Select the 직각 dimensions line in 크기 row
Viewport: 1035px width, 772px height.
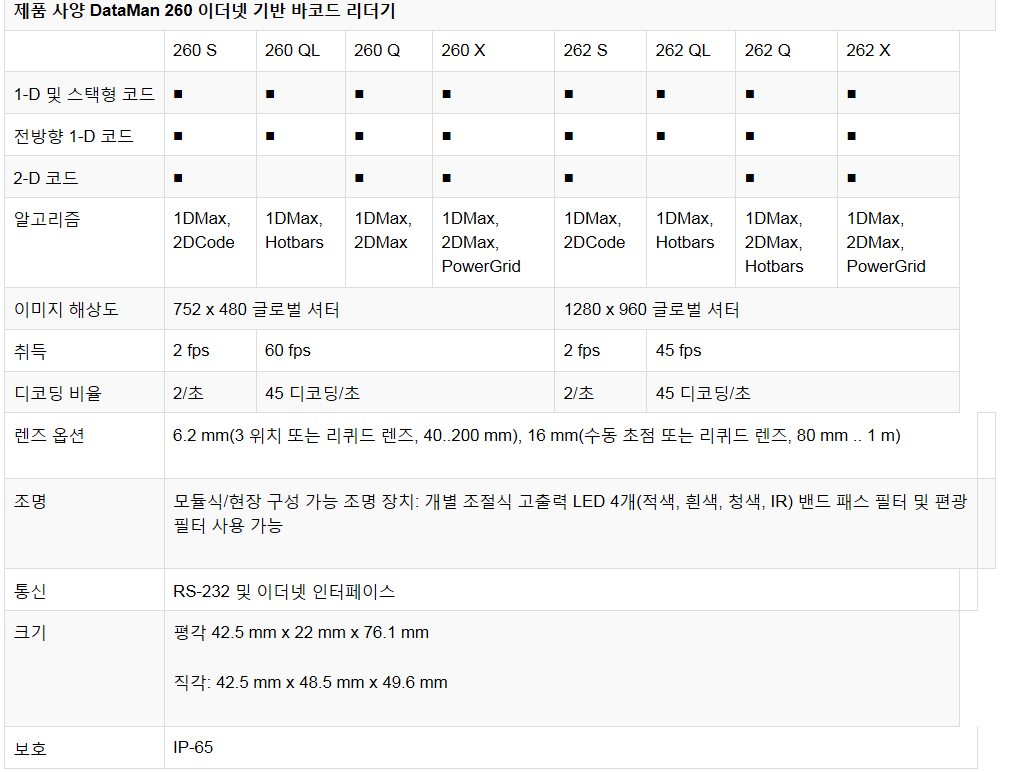310,683
